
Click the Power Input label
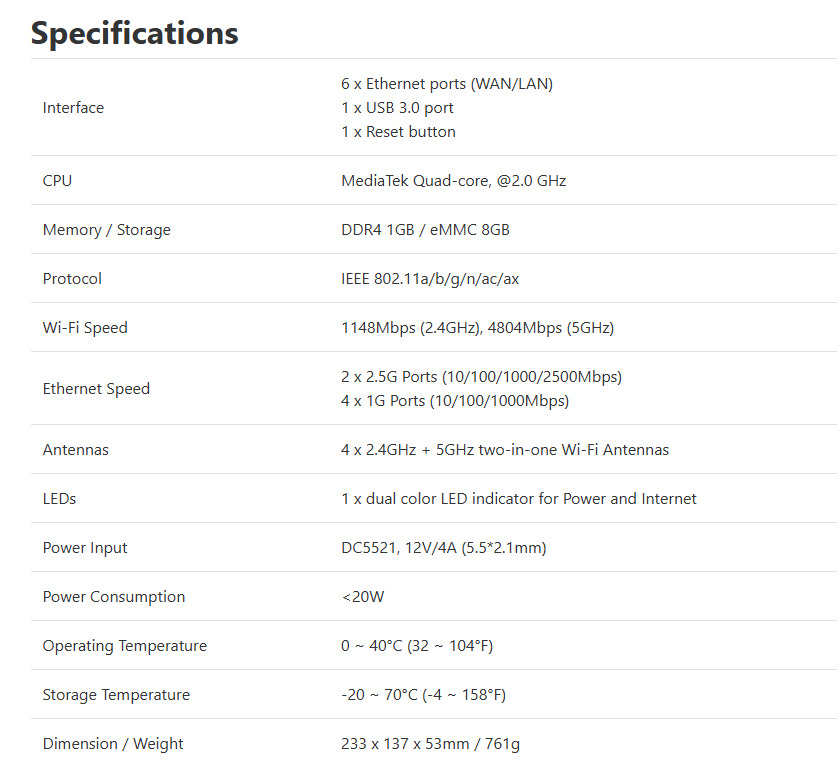(85, 548)
